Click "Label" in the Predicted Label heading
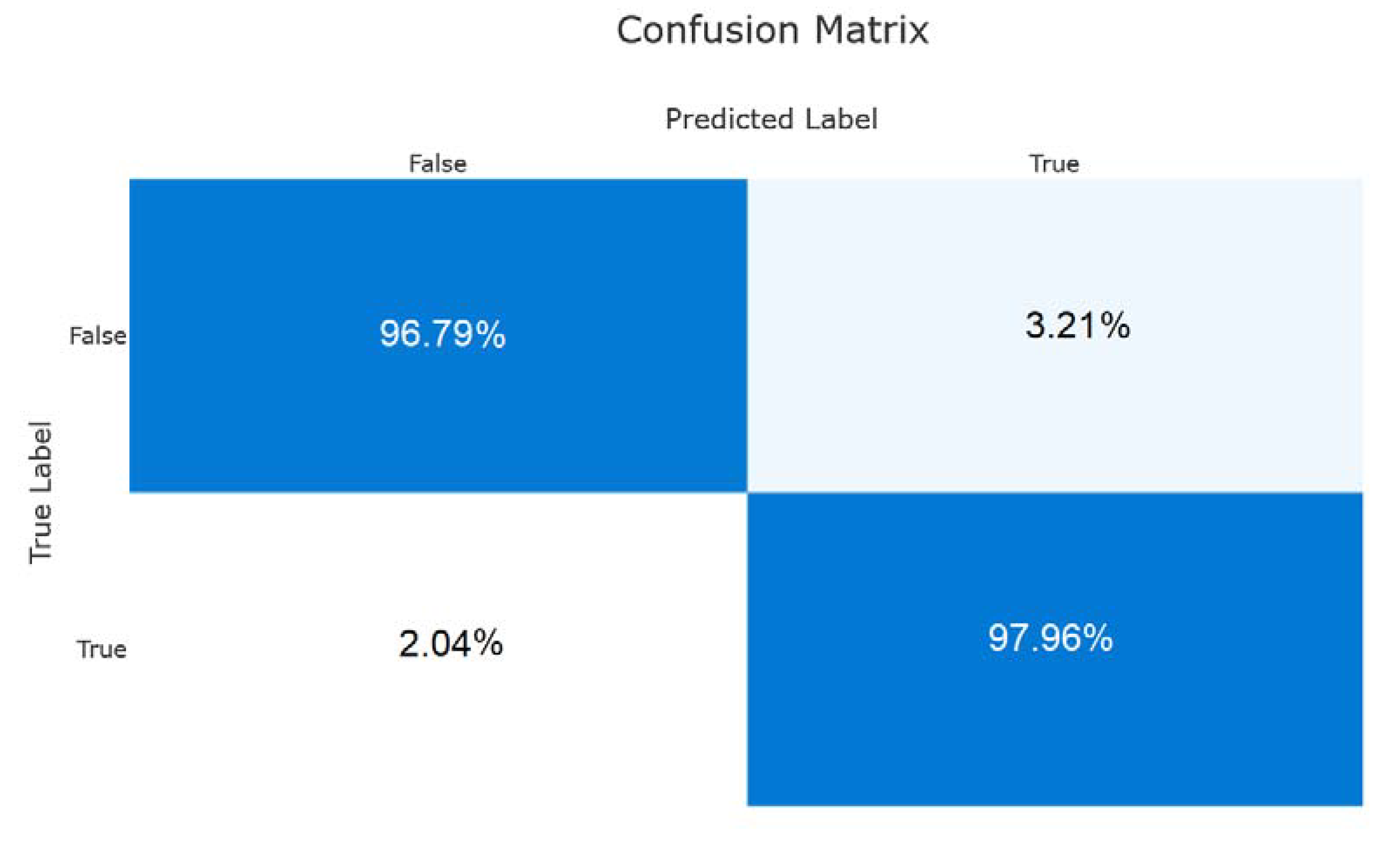Viewport: 1400px width, 852px height. click(841, 119)
